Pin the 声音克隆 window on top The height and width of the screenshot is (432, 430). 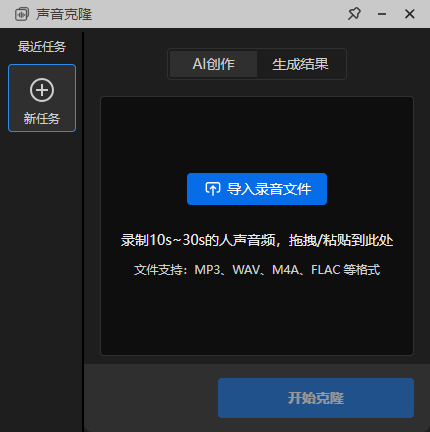pos(354,14)
